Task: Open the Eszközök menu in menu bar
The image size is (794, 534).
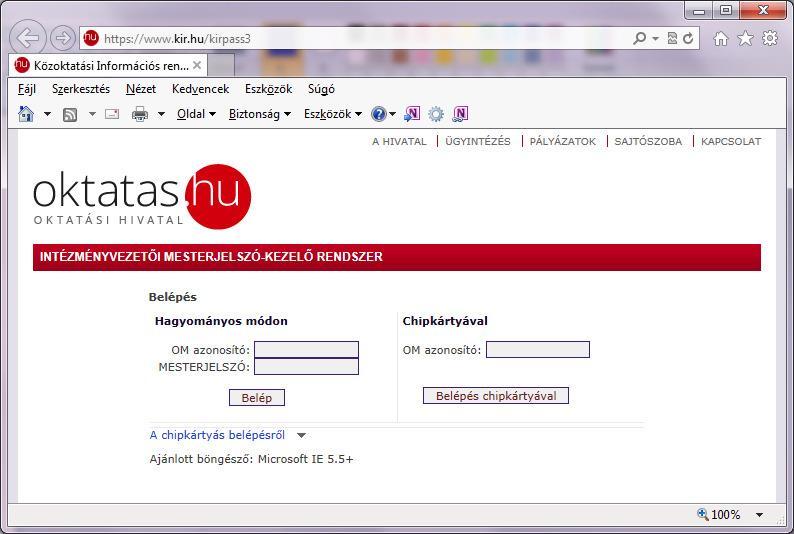Action: [268, 89]
